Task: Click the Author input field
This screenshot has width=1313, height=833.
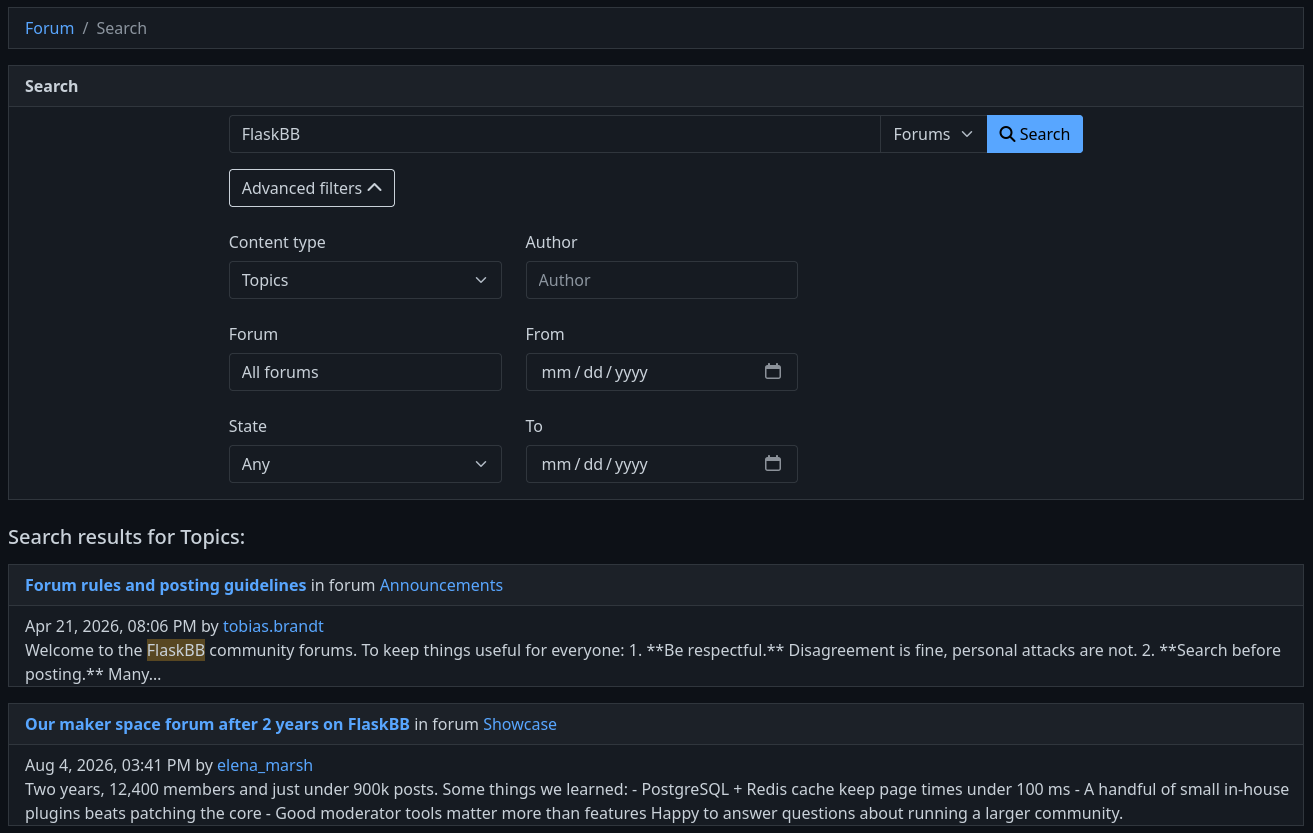Action: 662,280
